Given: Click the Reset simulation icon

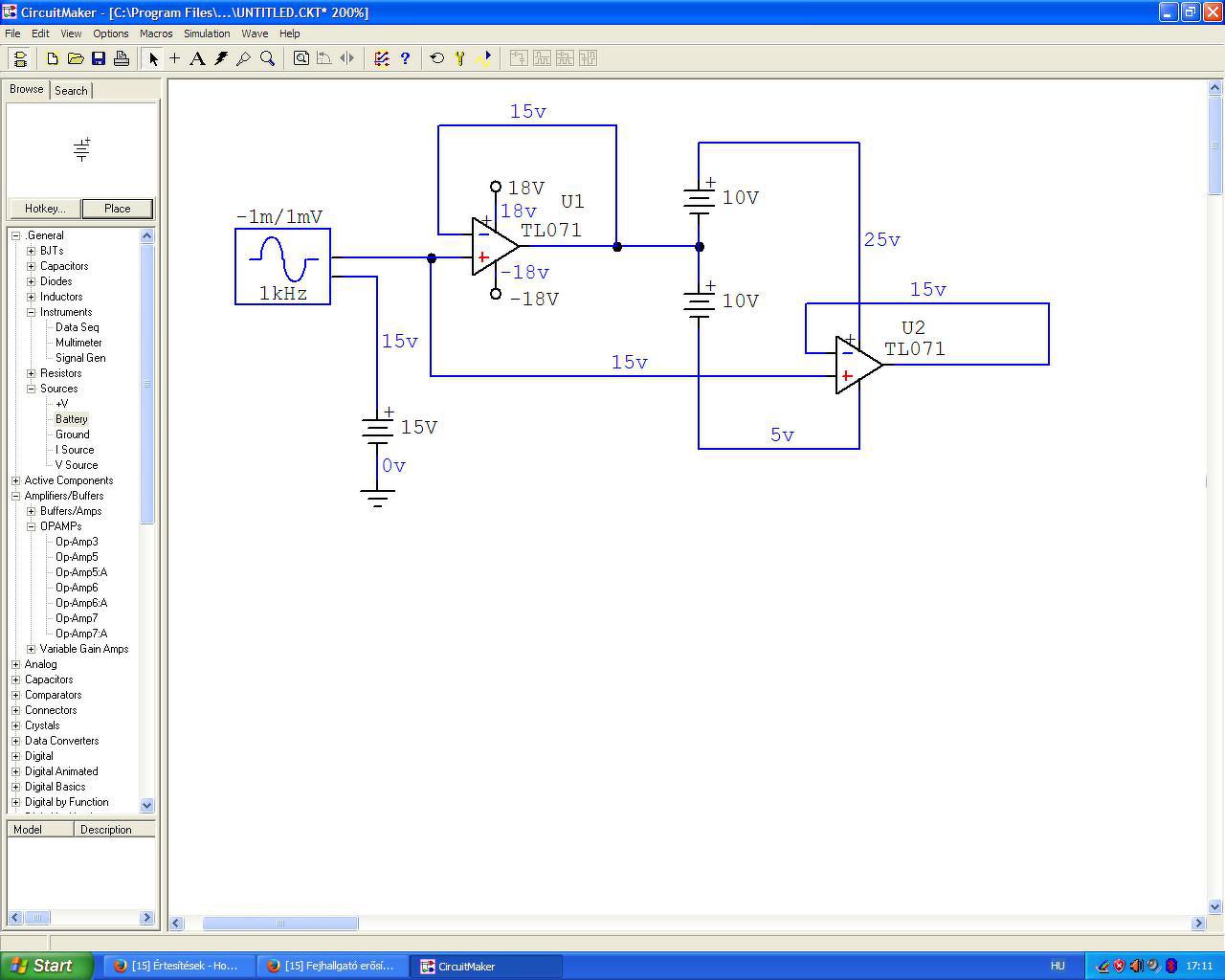Looking at the screenshot, I should 437,58.
